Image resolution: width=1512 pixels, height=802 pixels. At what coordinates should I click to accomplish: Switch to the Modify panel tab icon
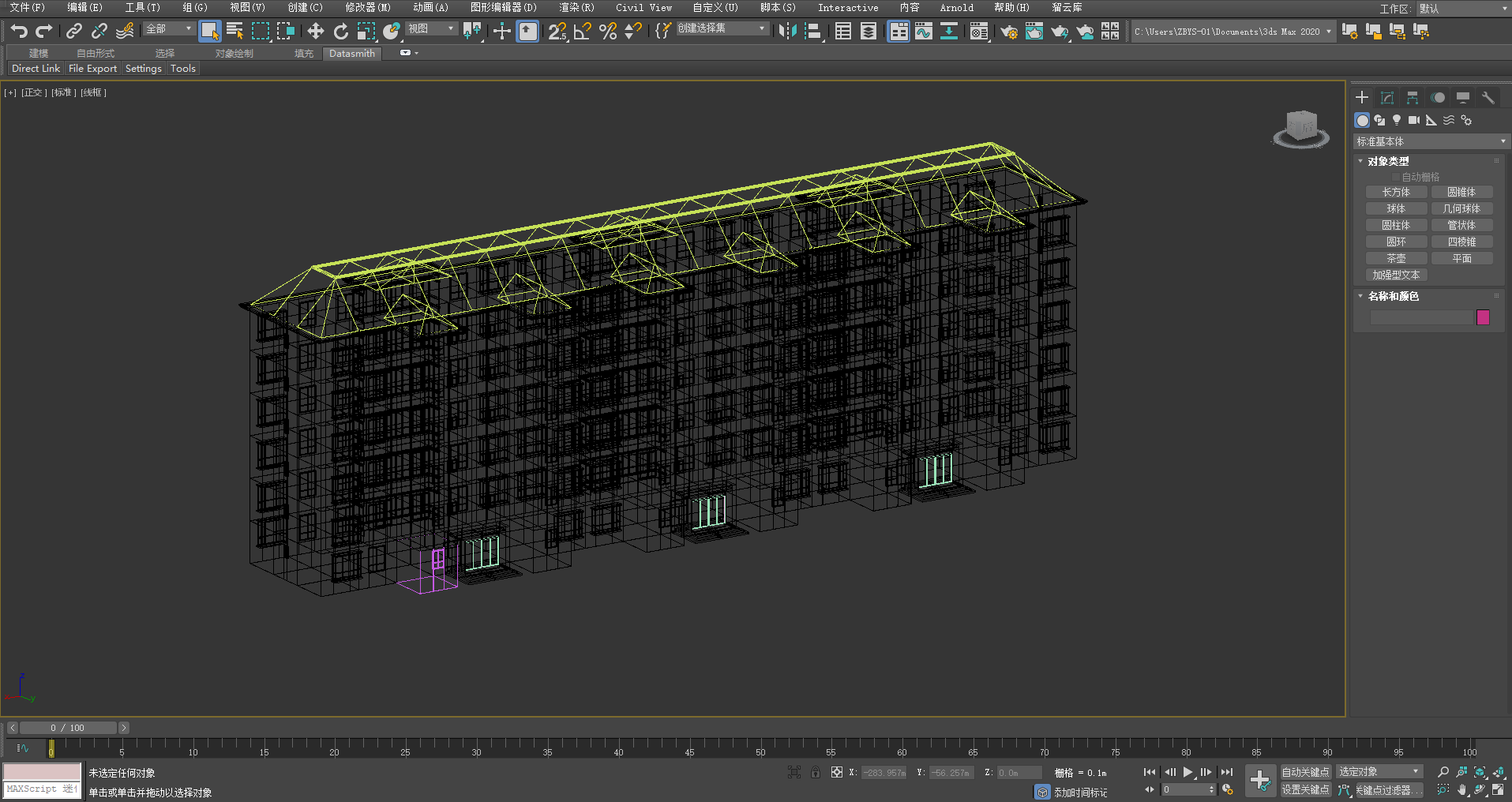coord(1387,98)
